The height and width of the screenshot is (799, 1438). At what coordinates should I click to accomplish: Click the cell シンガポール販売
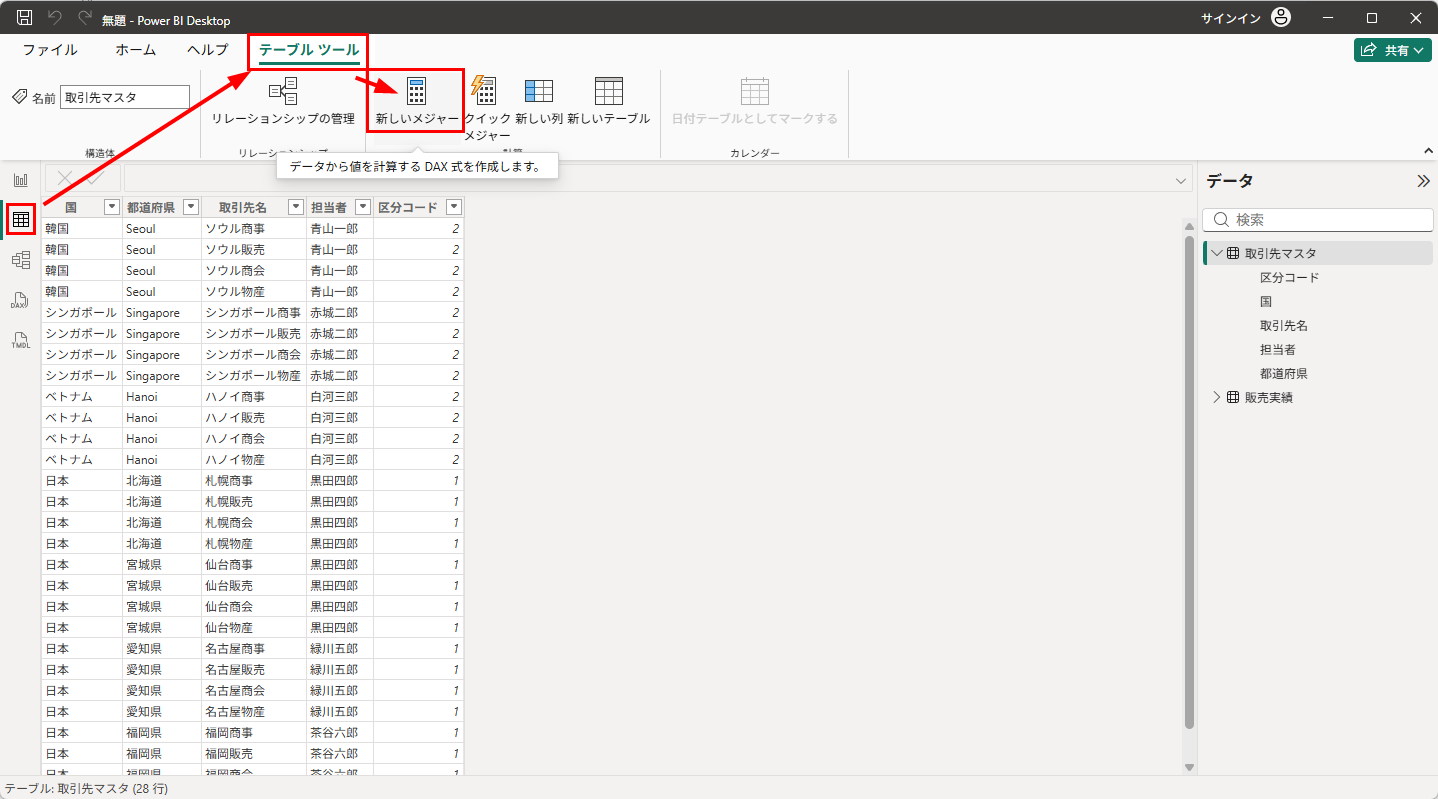click(x=253, y=333)
